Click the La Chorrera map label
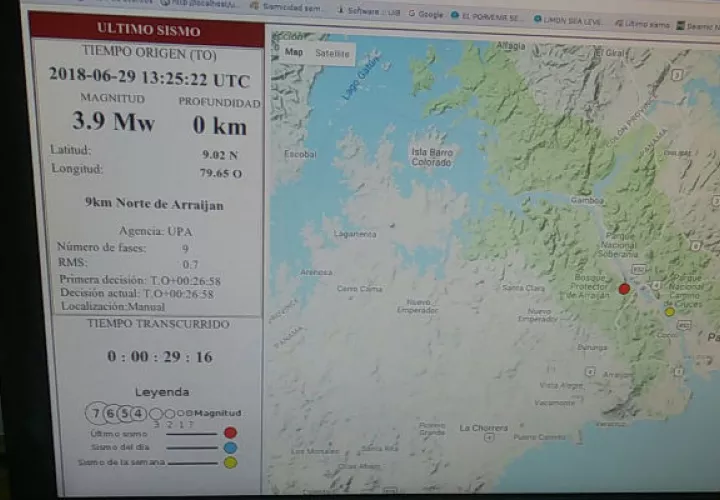The image size is (720, 500). pos(484,428)
